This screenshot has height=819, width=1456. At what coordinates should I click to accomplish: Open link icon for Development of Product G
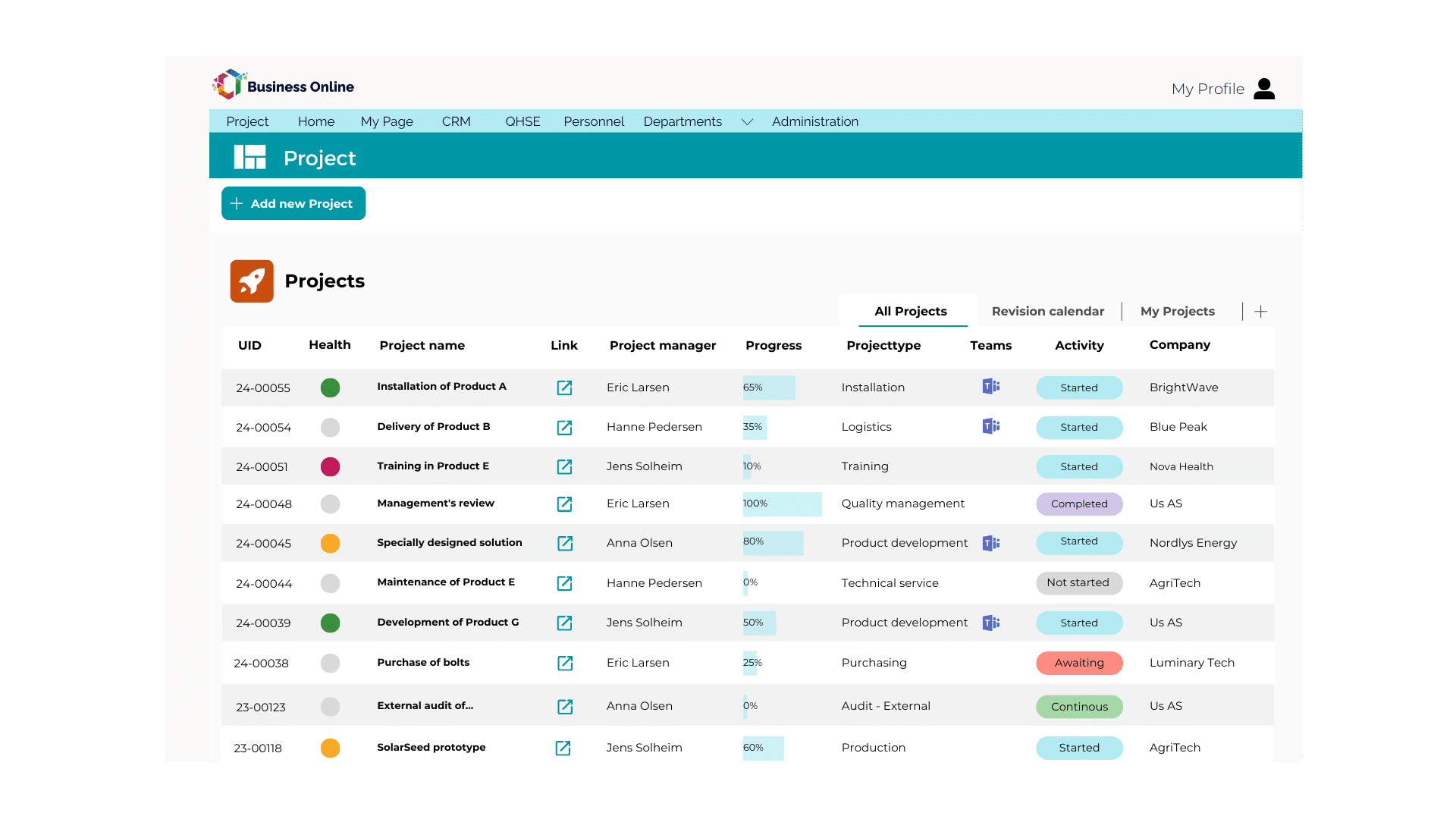point(564,623)
